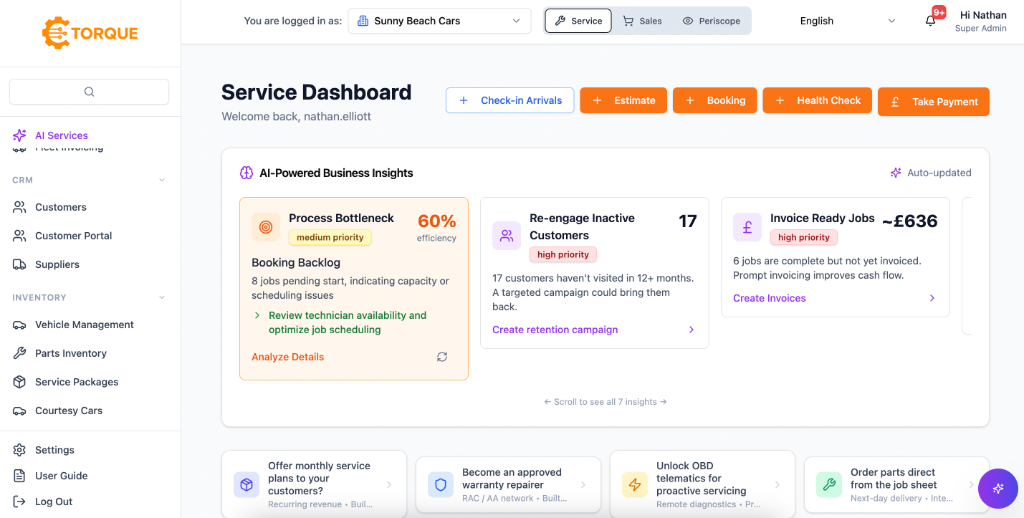Viewport: 1024px width, 518px height.
Task: Open OBD telematics suggestion card
Action: click(x=702, y=485)
